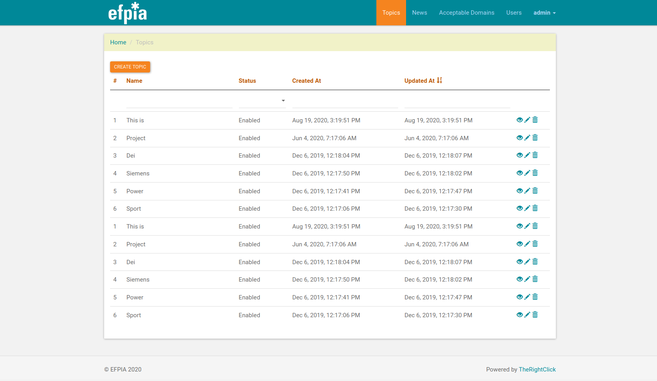The width and height of the screenshot is (657, 381).
Task: Edit the first Power topic with pencil icon
Action: click(527, 191)
